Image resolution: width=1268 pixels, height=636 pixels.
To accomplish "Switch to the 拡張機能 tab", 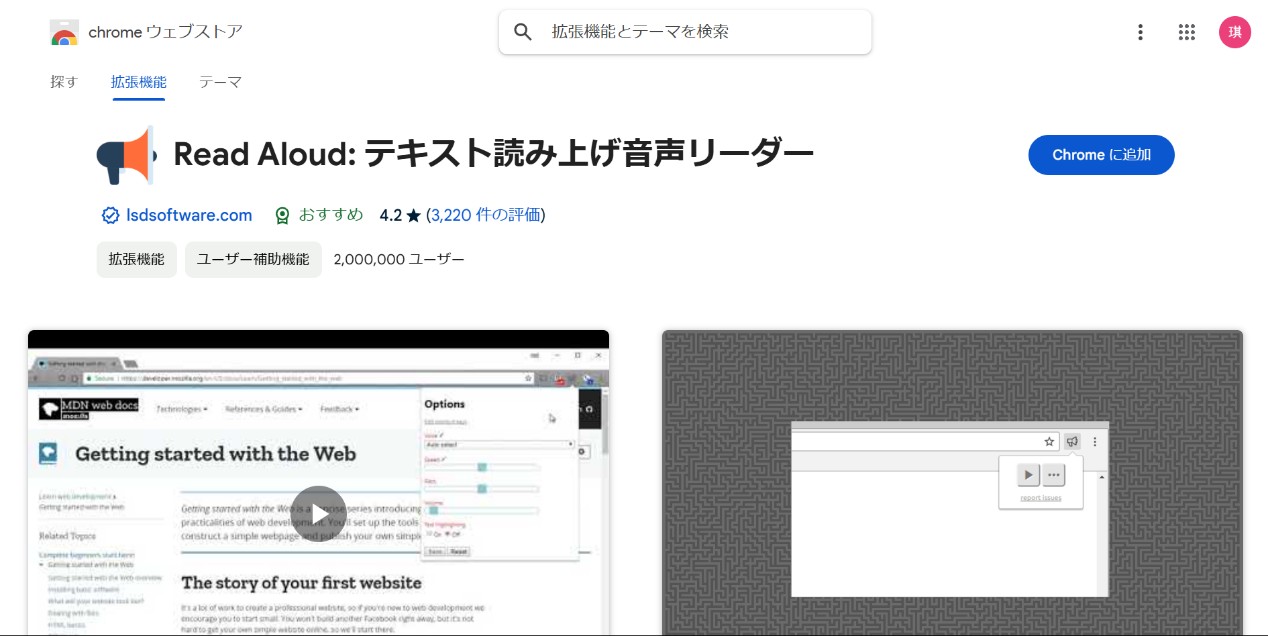I will click(x=139, y=82).
